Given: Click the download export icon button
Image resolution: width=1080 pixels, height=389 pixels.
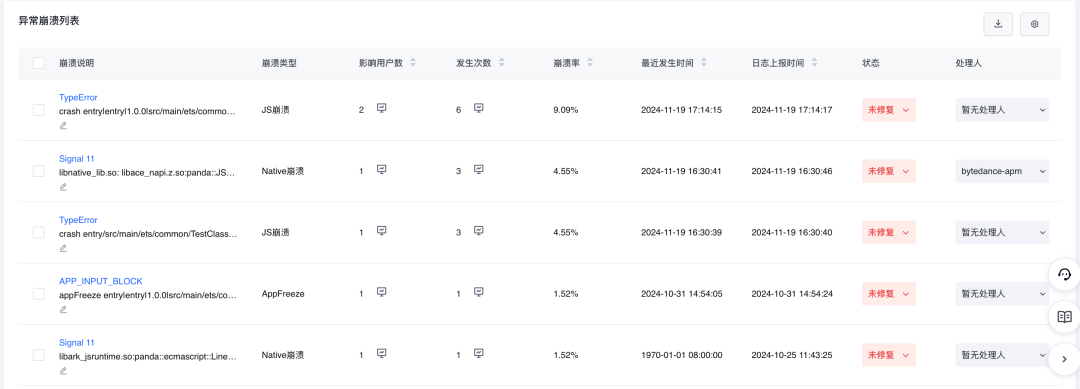Looking at the screenshot, I should click(998, 23).
